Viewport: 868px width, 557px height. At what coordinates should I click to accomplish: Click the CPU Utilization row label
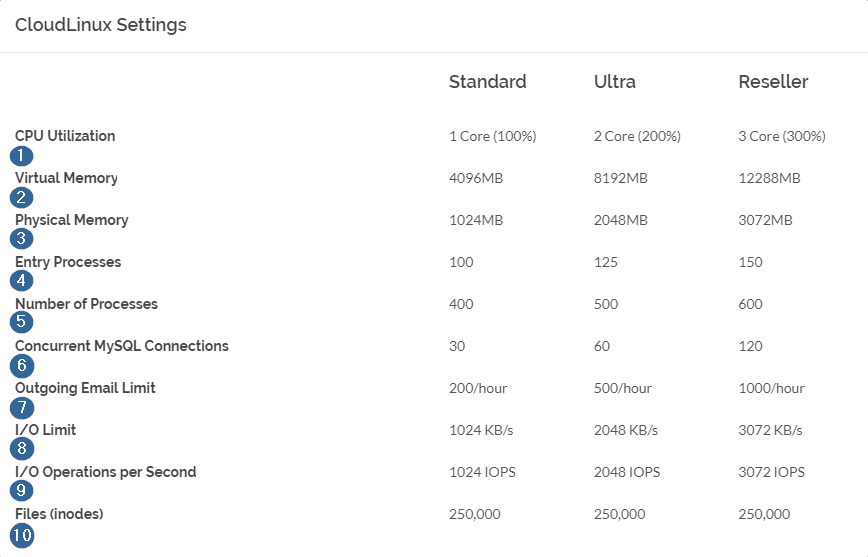[x=65, y=136]
